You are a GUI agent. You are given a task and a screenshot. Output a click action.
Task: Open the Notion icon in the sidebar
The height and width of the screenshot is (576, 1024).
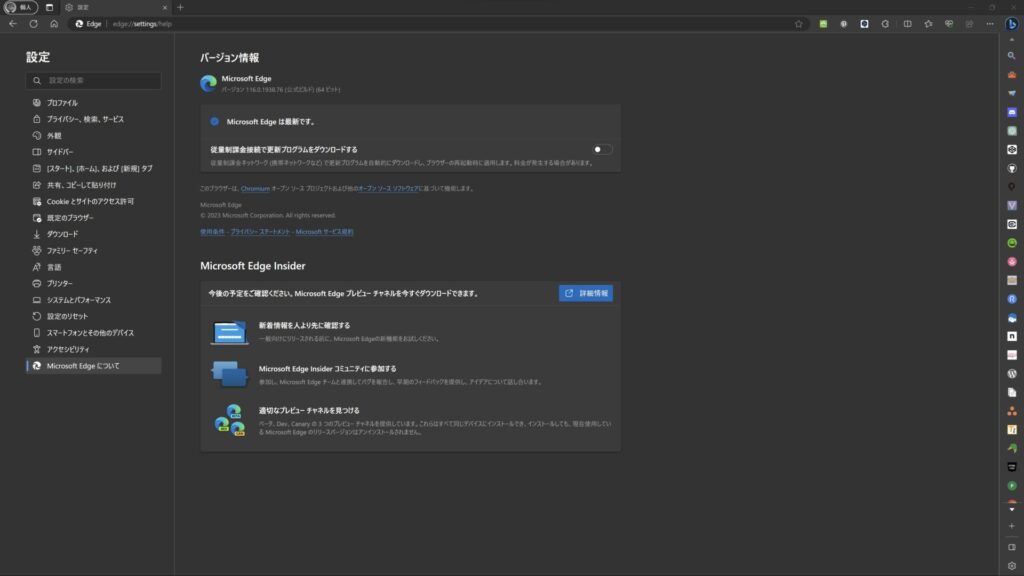pyautogui.click(x=1012, y=336)
